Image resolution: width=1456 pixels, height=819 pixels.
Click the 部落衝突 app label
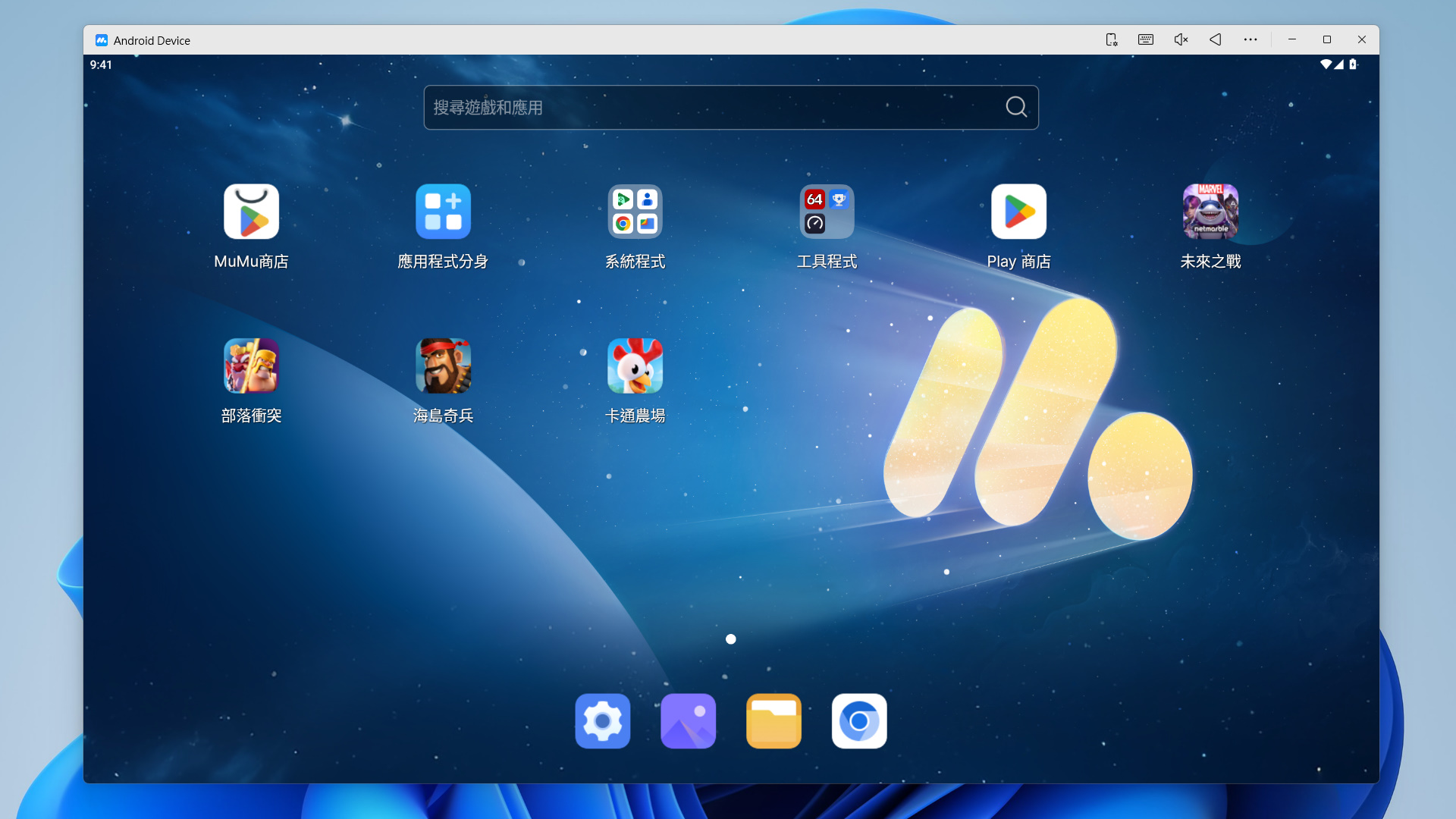click(x=251, y=416)
